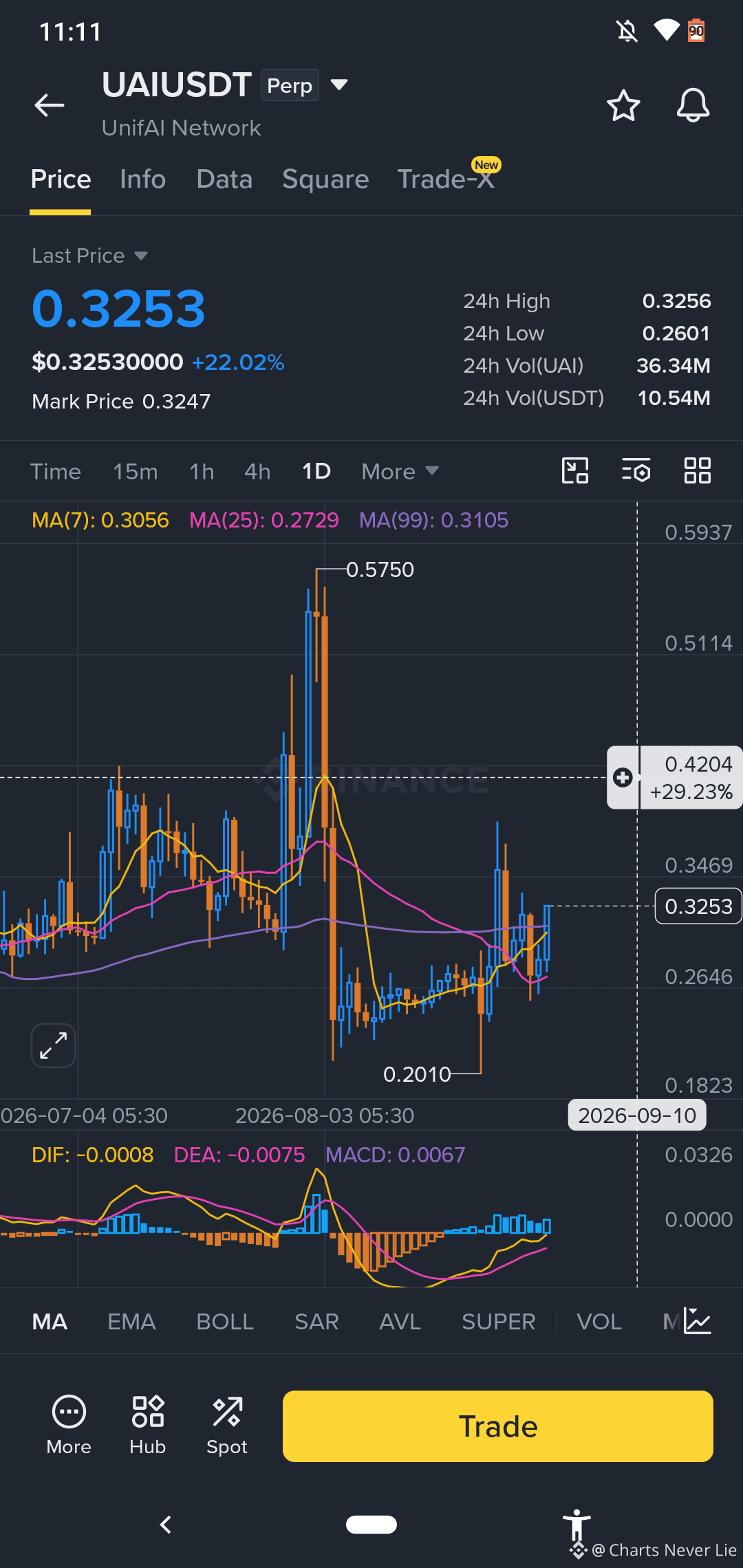
Task: Tap Android back navigation chevron
Action: click(x=165, y=1525)
